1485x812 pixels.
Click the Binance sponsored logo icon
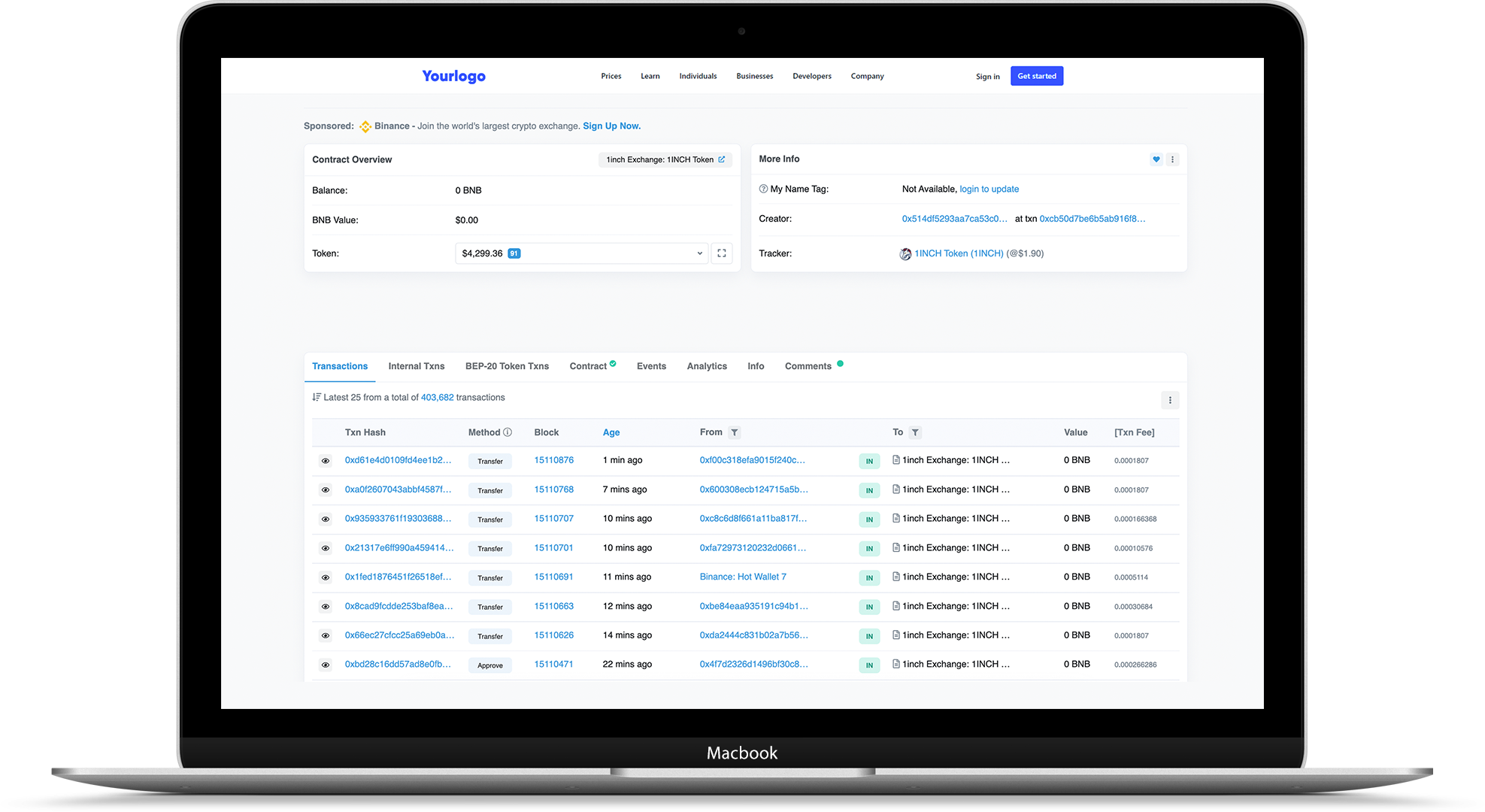tap(365, 126)
